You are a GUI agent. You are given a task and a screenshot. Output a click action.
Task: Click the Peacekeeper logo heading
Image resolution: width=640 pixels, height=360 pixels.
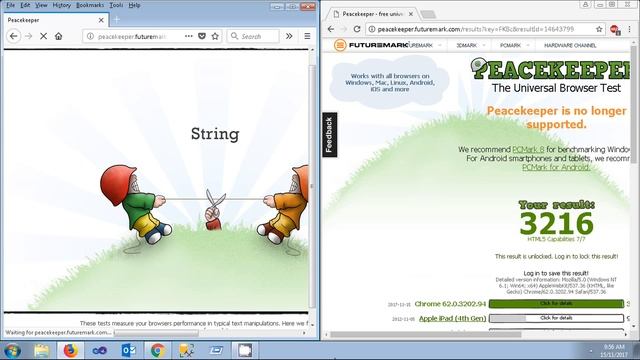coord(550,69)
